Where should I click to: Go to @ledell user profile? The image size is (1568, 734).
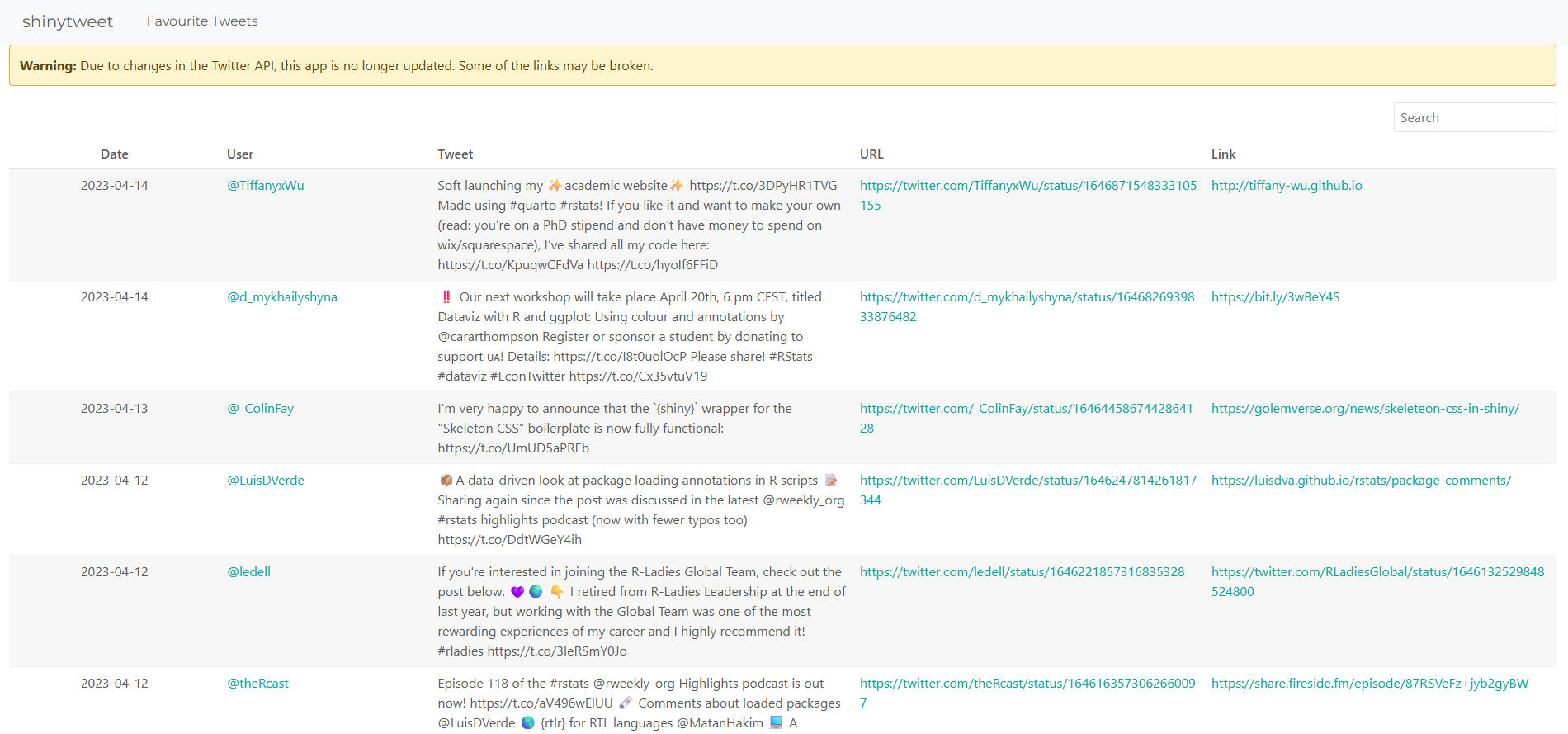(249, 572)
